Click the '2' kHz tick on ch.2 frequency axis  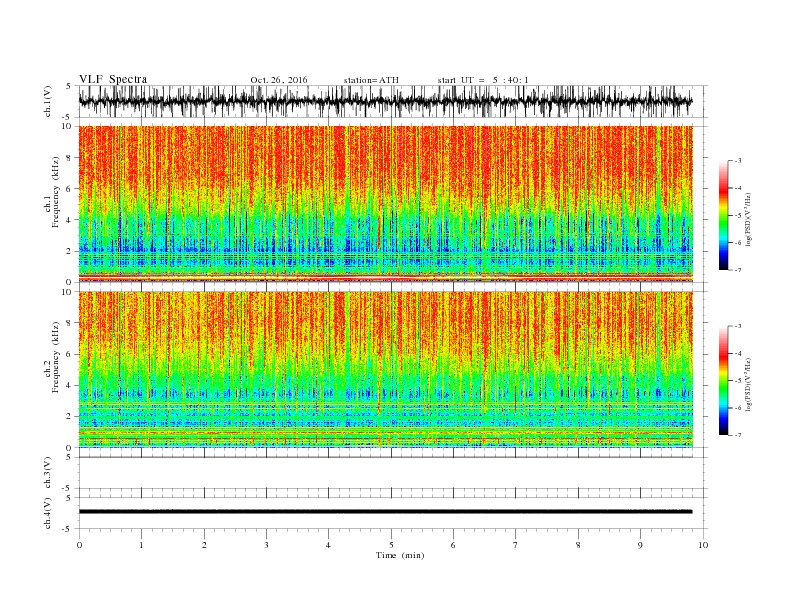[69, 417]
